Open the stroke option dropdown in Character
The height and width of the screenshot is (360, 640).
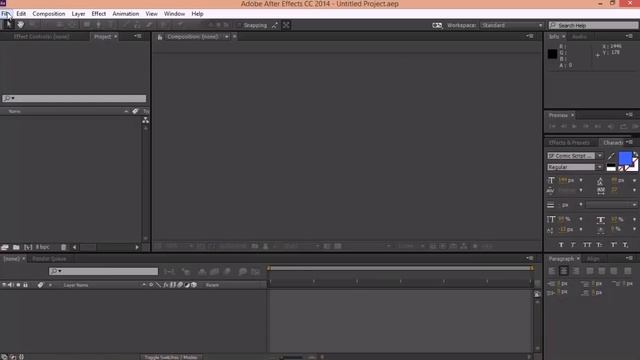point(611,205)
